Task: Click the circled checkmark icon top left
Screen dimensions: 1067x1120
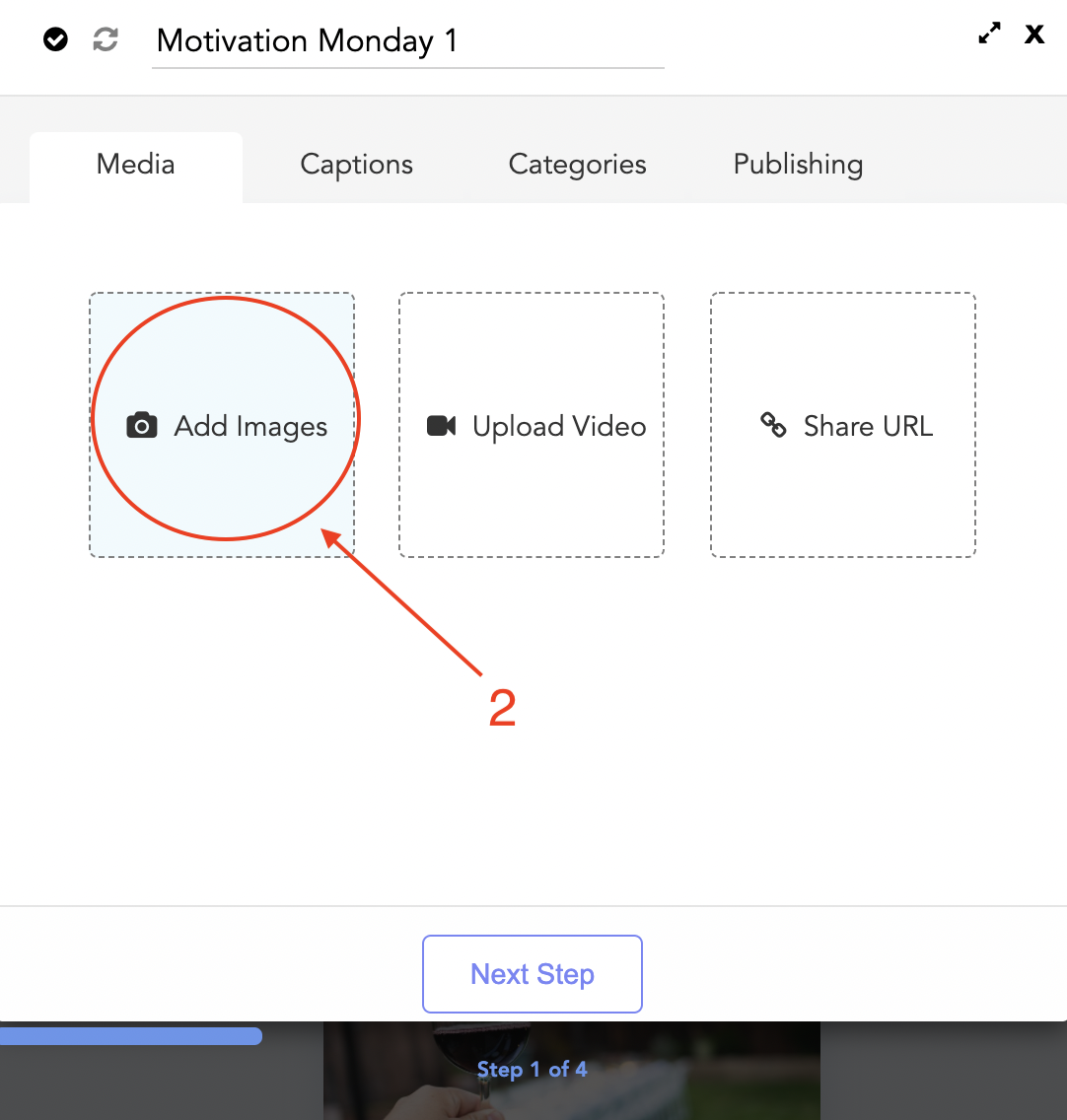Action: (x=55, y=39)
